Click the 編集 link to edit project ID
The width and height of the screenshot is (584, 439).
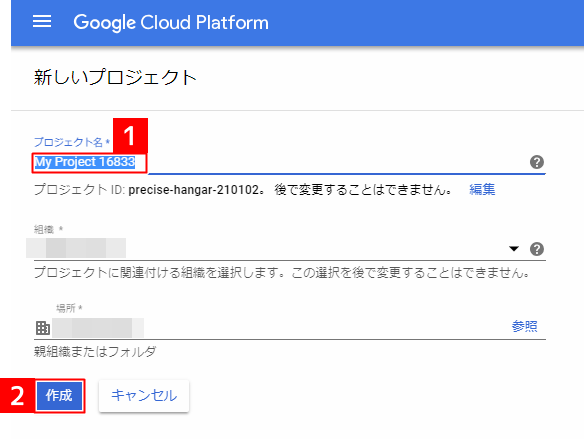482,190
